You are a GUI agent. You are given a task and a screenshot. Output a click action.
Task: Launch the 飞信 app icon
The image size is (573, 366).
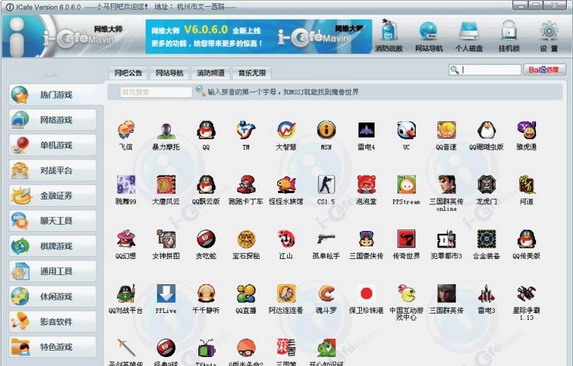tap(126, 130)
